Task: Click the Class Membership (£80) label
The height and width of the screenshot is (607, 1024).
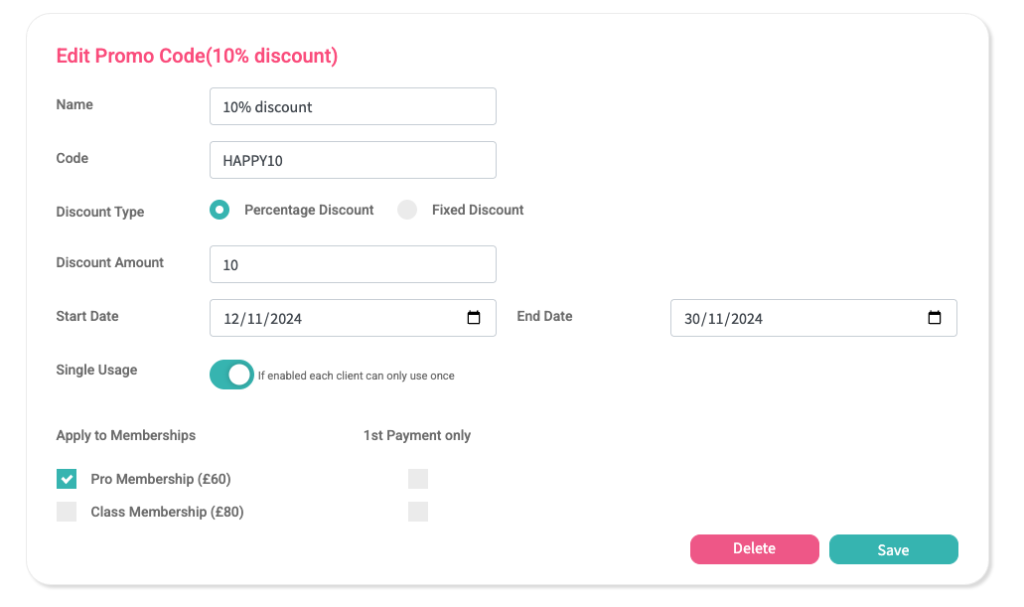Action: pyautogui.click(x=167, y=512)
